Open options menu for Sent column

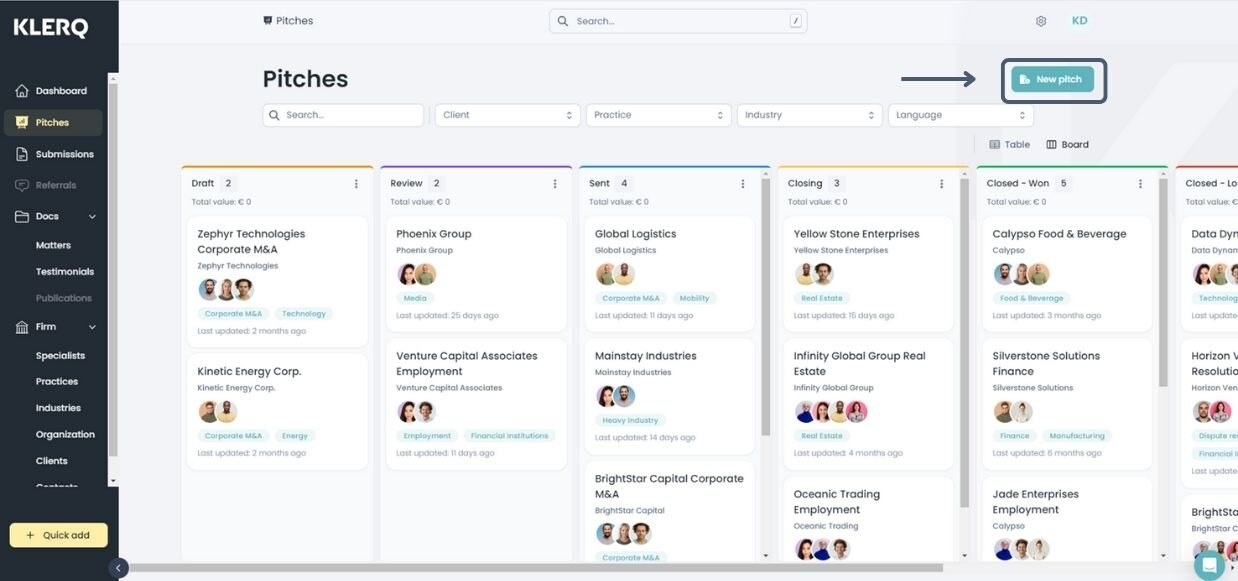click(743, 184)
